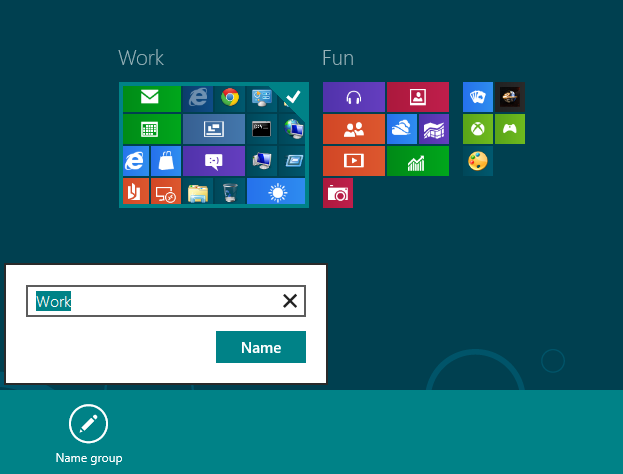The image size is (623, 474).
Task: Open the Camera tile
Action: click(338, 194)
